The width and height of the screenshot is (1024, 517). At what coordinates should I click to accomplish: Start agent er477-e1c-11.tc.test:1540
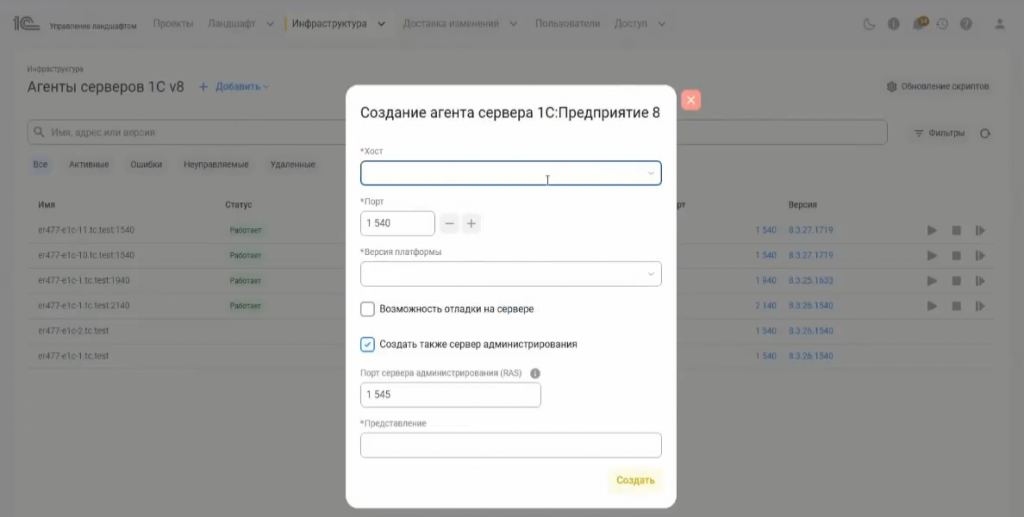(x=932, y=230)
